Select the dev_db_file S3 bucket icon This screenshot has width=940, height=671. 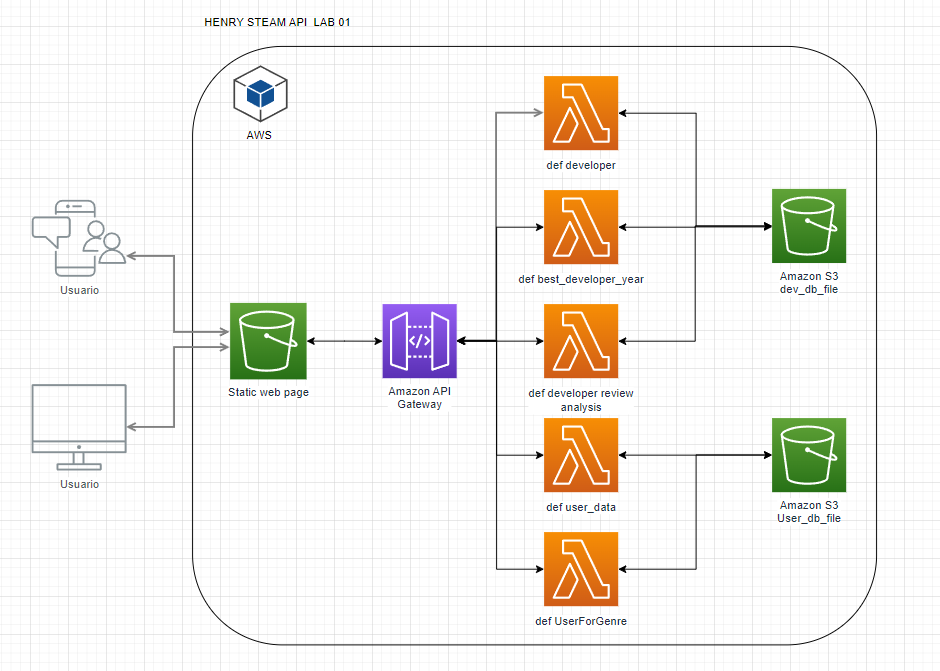809,226
